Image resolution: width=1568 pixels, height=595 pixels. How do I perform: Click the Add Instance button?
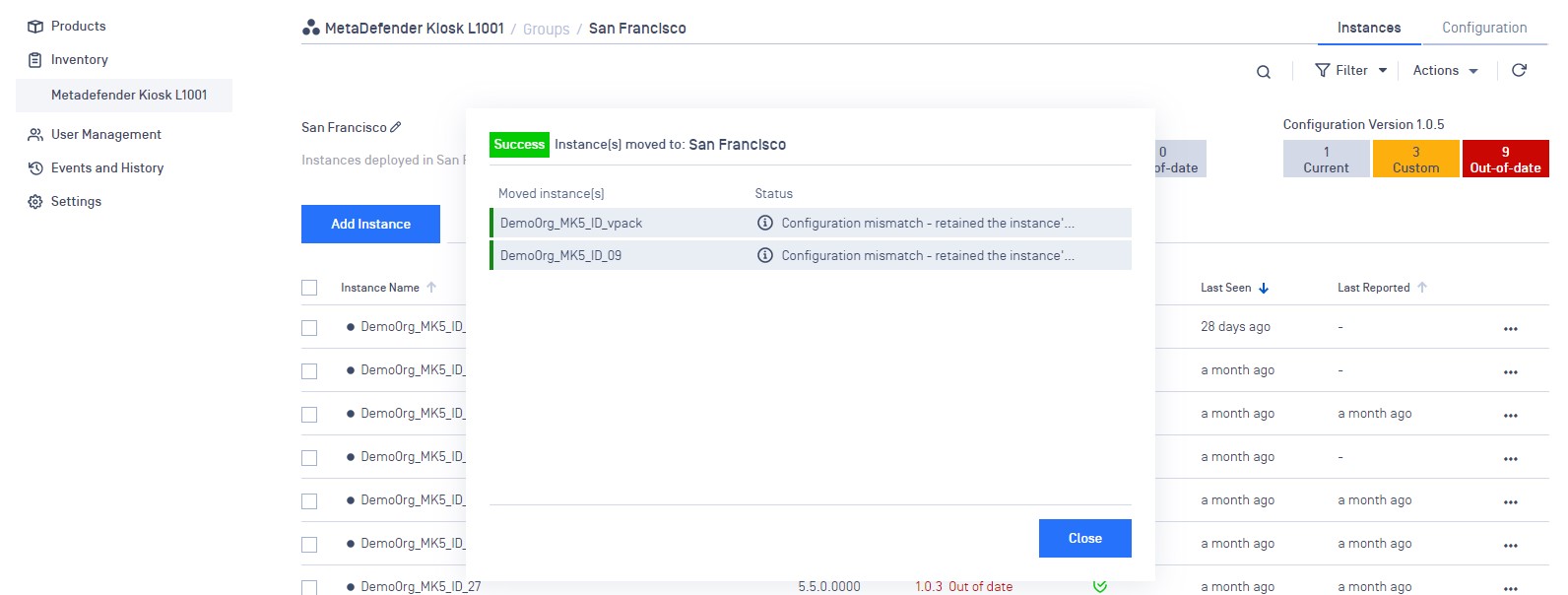point(370,224)
